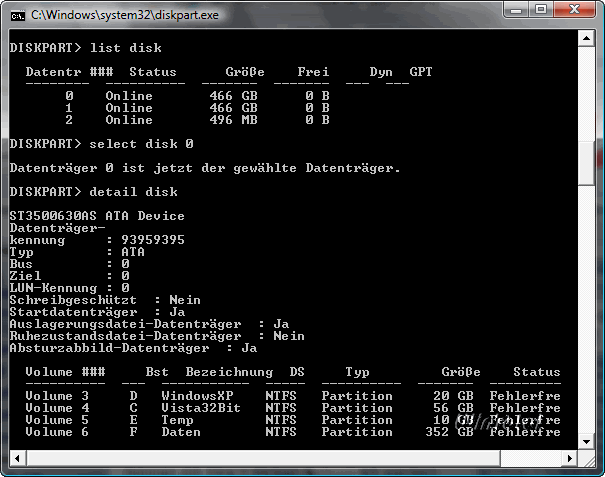Click the 'Status' header in the volume table
This screenshot has width=605, height=477.
(x=537, y=372)
